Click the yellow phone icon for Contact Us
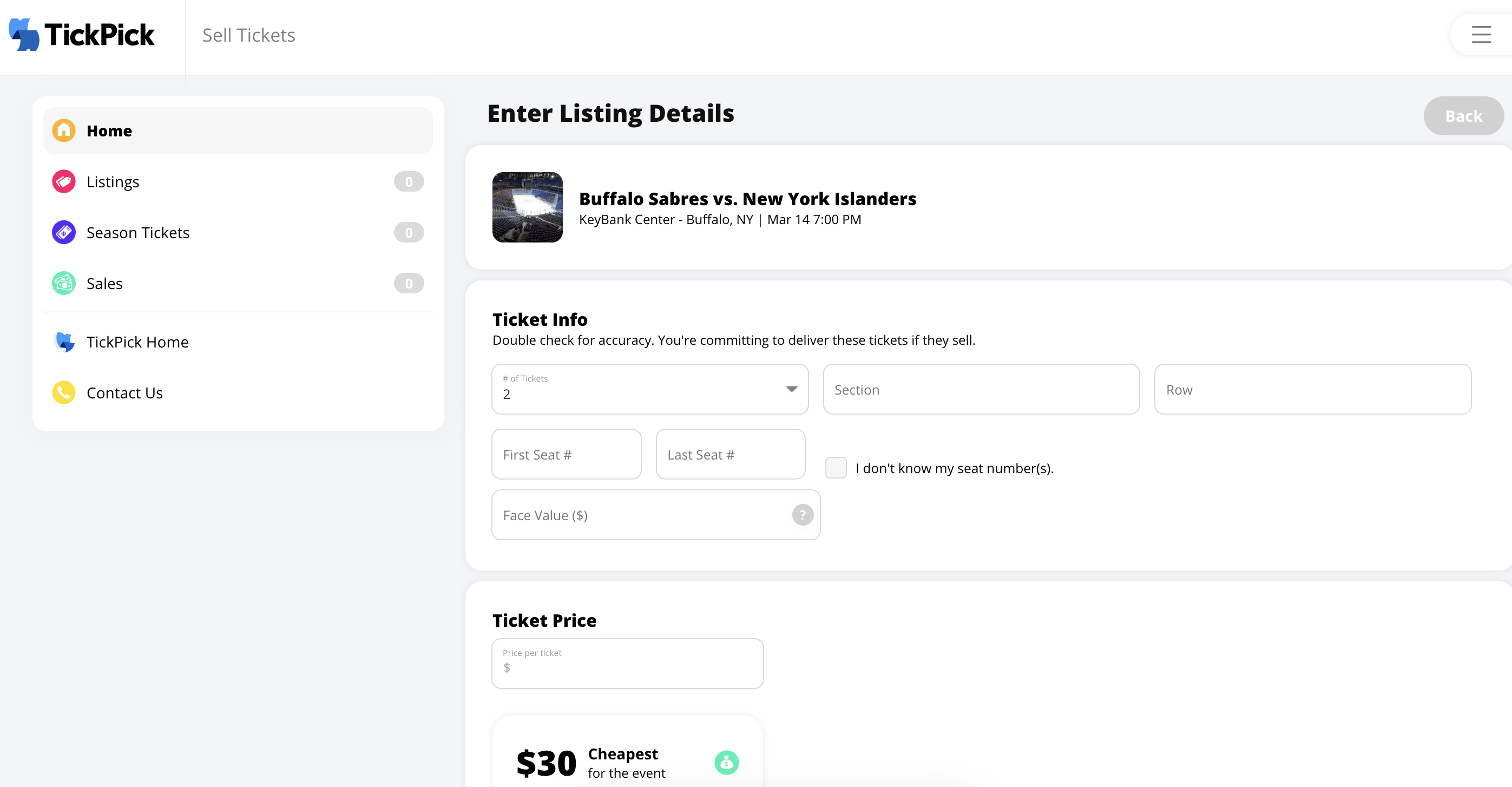 point(63,392)
